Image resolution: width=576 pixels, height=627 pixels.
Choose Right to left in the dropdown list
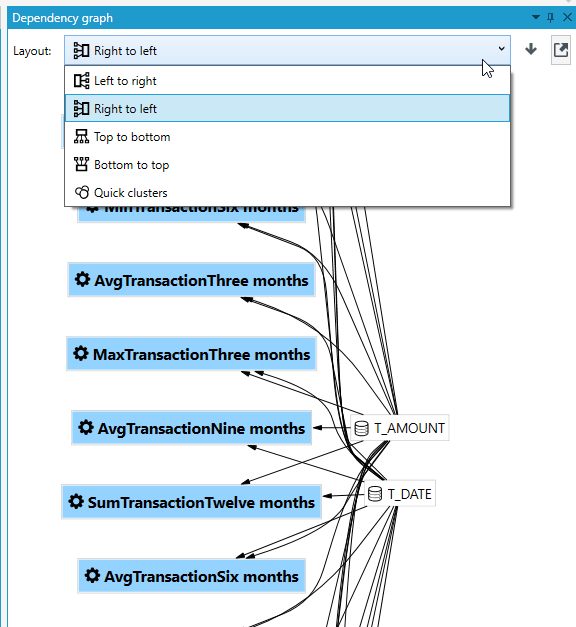click(287, 108)
